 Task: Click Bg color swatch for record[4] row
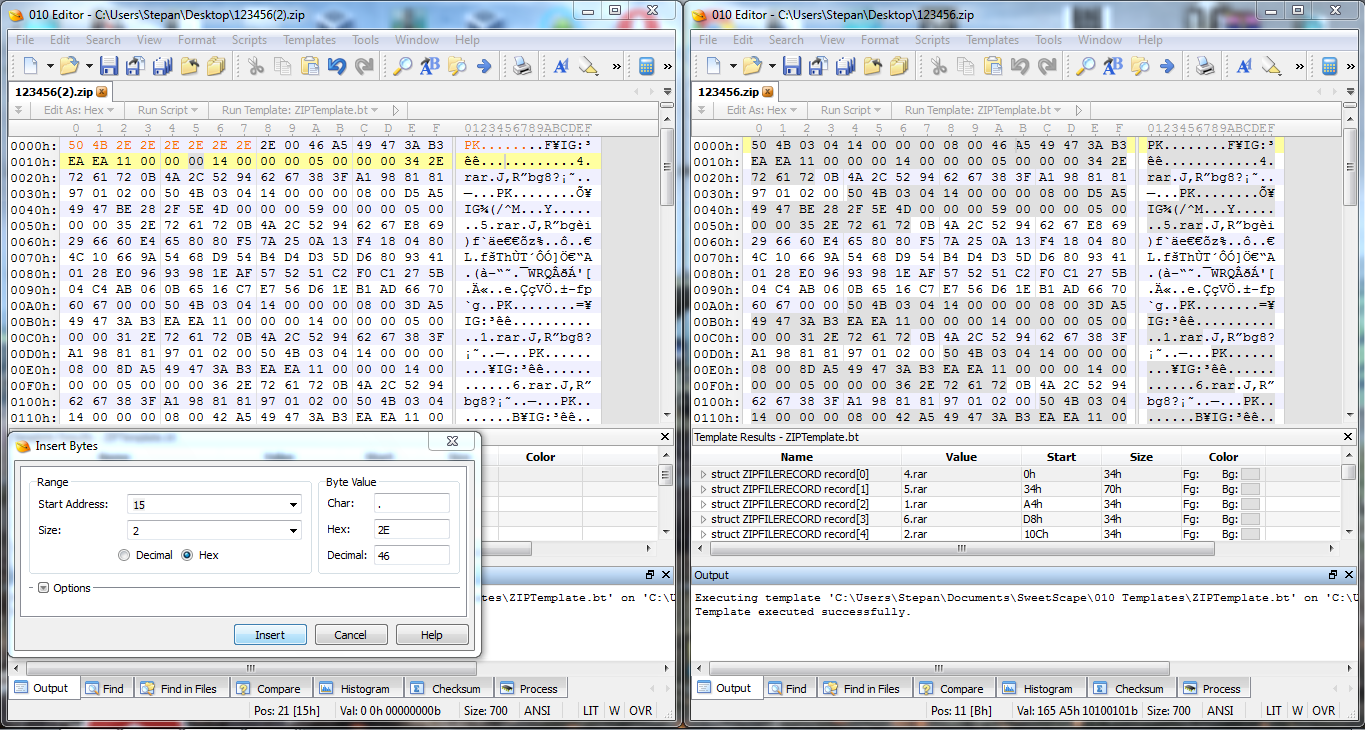pyautogui.click(x=1250, y=534)
